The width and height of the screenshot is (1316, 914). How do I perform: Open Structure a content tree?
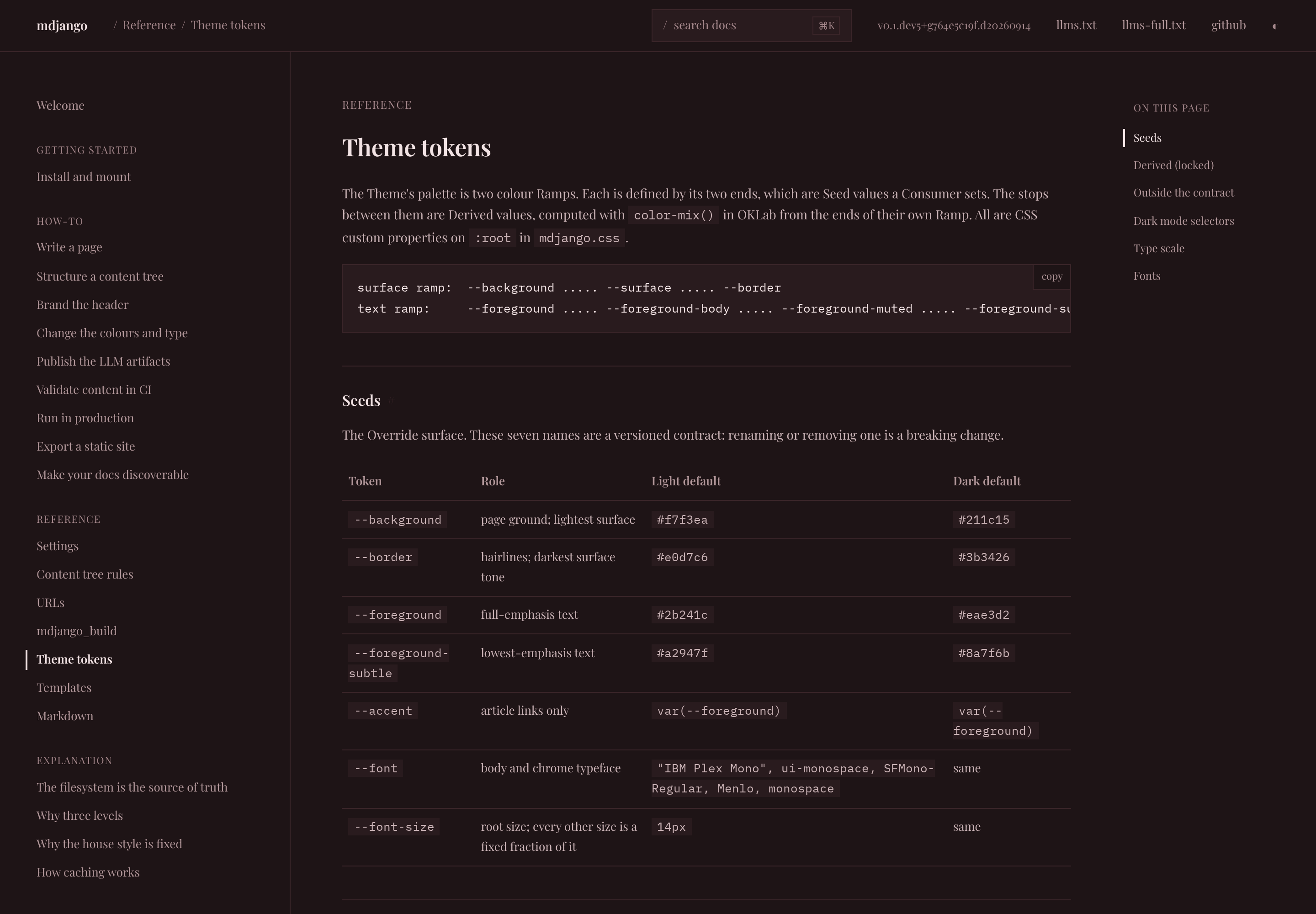point(100,276)
